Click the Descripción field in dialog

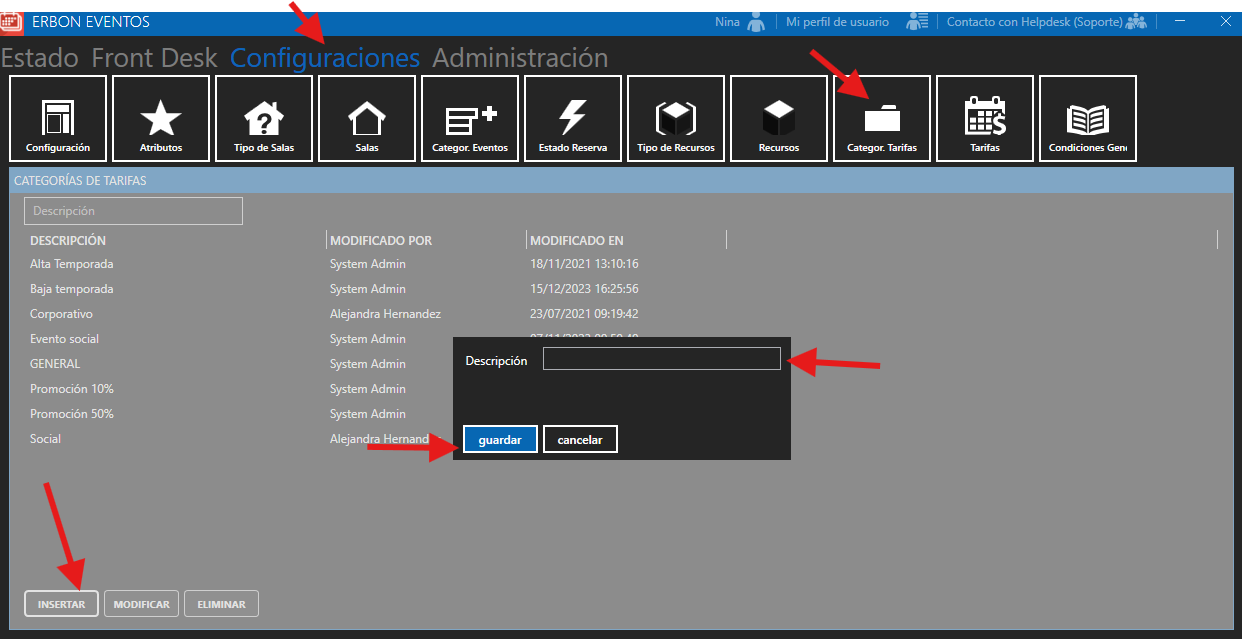[x=661, y=359]
